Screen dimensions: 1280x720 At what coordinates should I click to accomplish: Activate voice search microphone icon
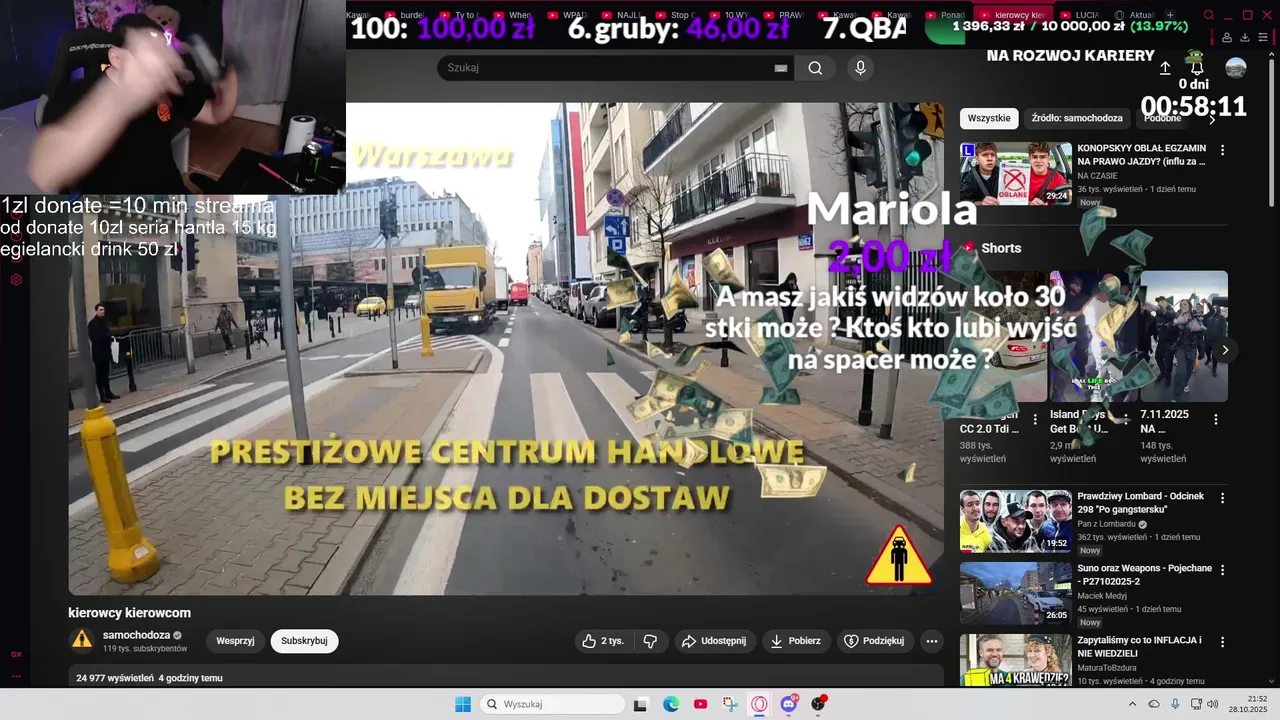[860, 68]
